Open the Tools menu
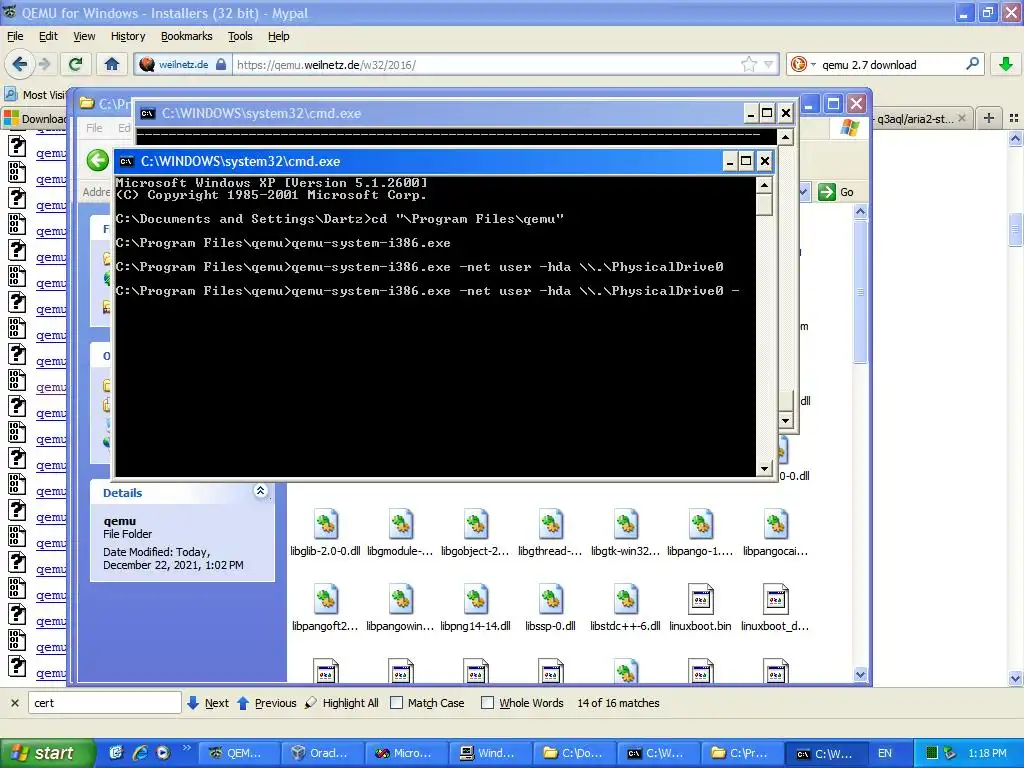The image size is (1024, 768). [x=240, y=36]
